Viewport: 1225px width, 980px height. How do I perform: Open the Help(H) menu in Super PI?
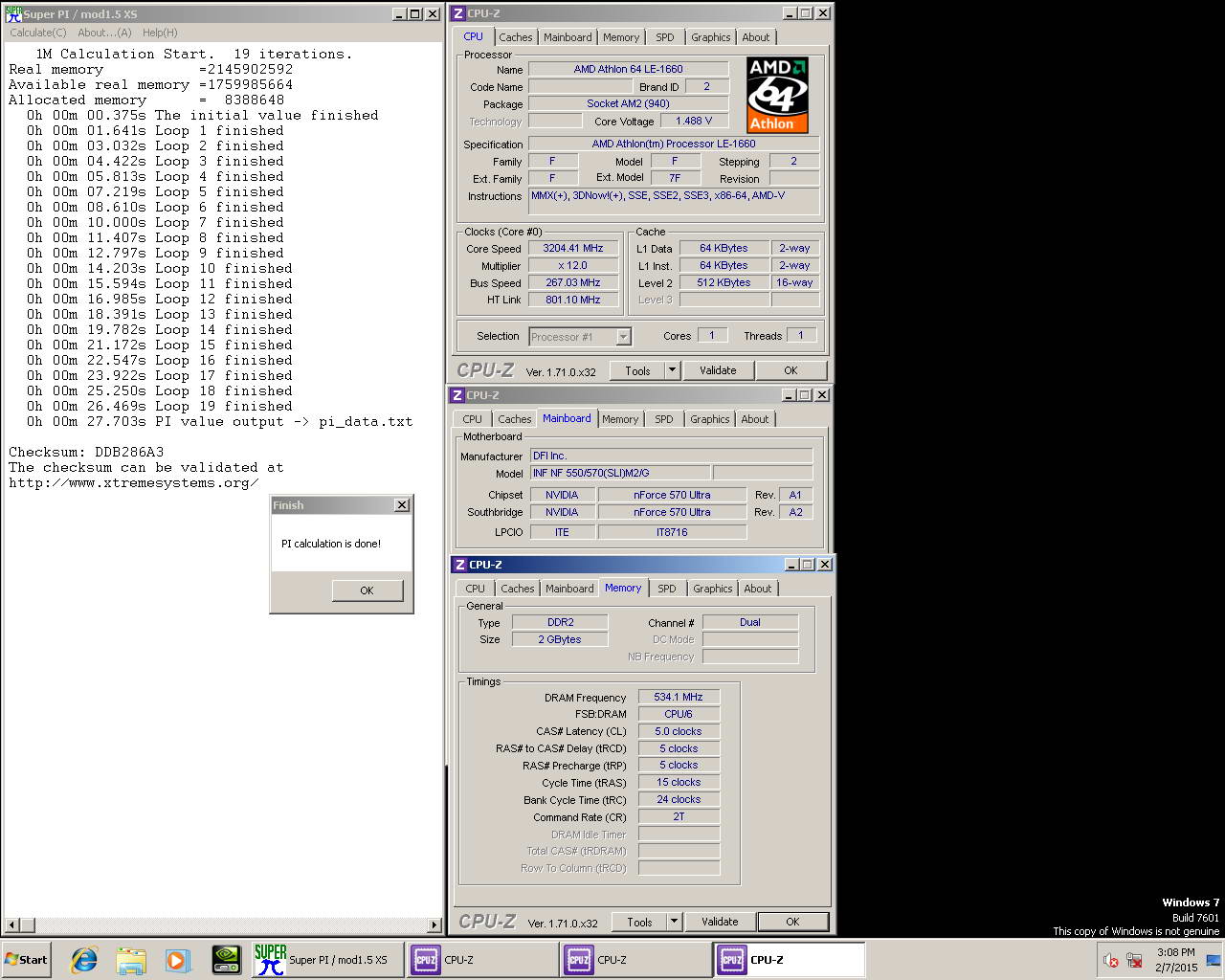point(160,33)
